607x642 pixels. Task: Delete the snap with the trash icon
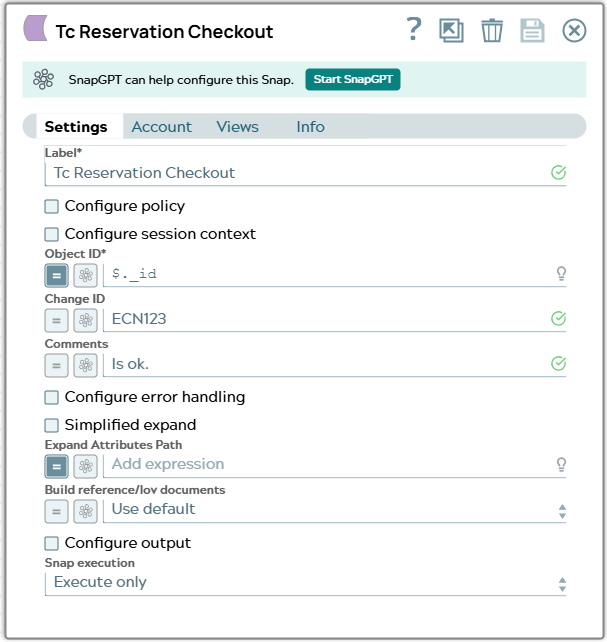pyautogui.click(x=492, y=30)
